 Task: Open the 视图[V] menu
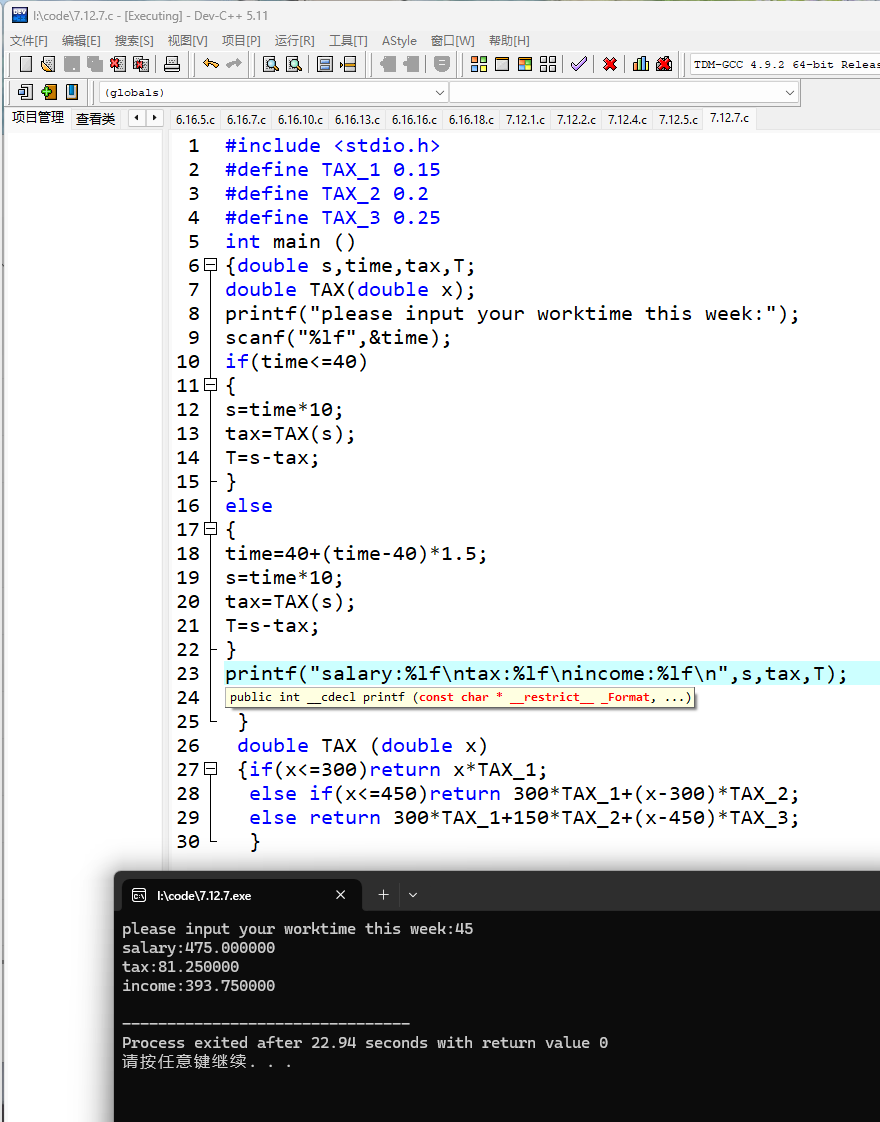pyautogui.click(x=187, y=41)
